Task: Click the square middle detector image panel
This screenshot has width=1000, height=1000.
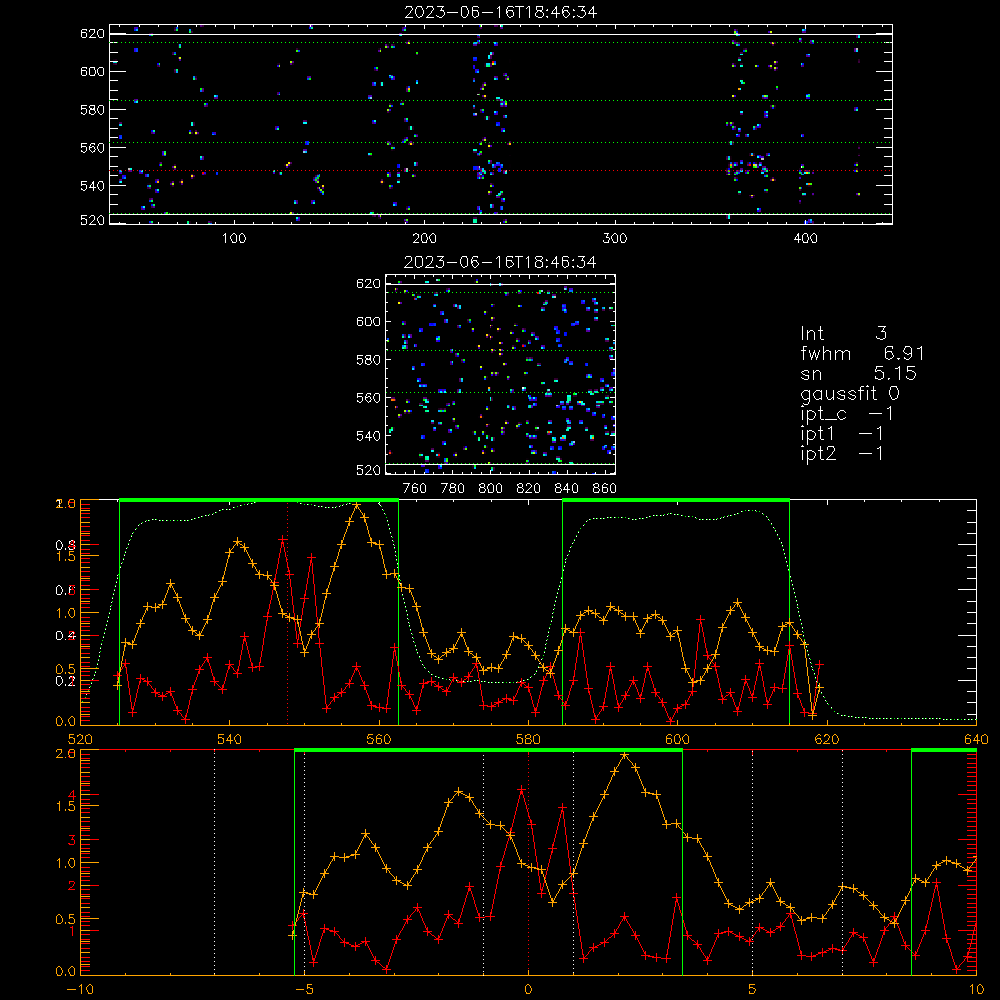Action: [x=501, y=374]
